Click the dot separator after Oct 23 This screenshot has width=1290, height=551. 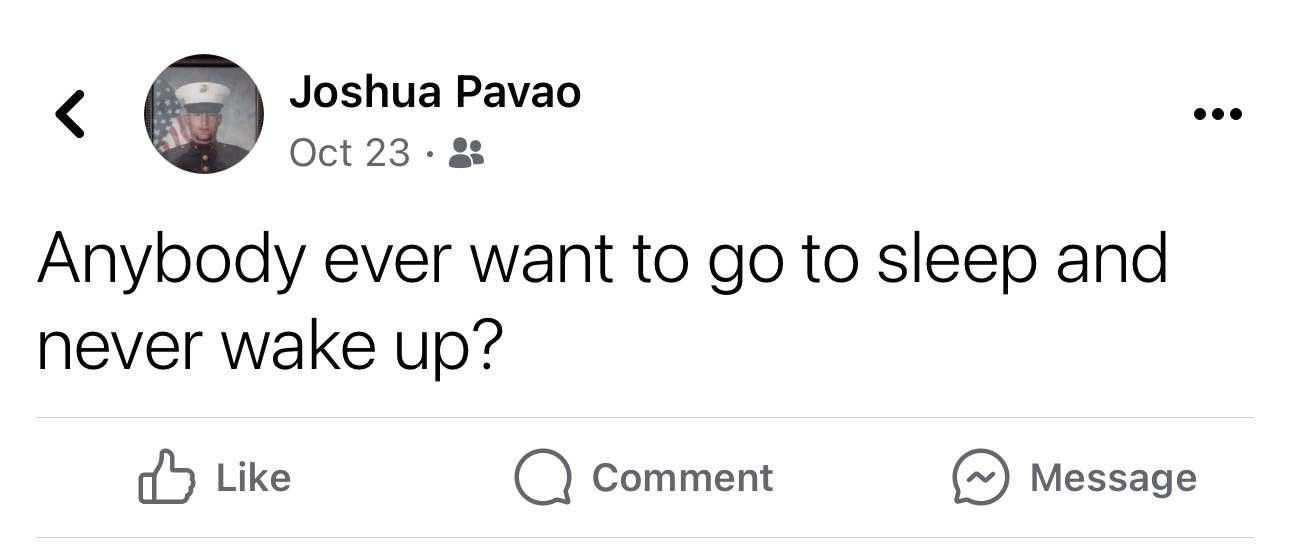(429, 154)
